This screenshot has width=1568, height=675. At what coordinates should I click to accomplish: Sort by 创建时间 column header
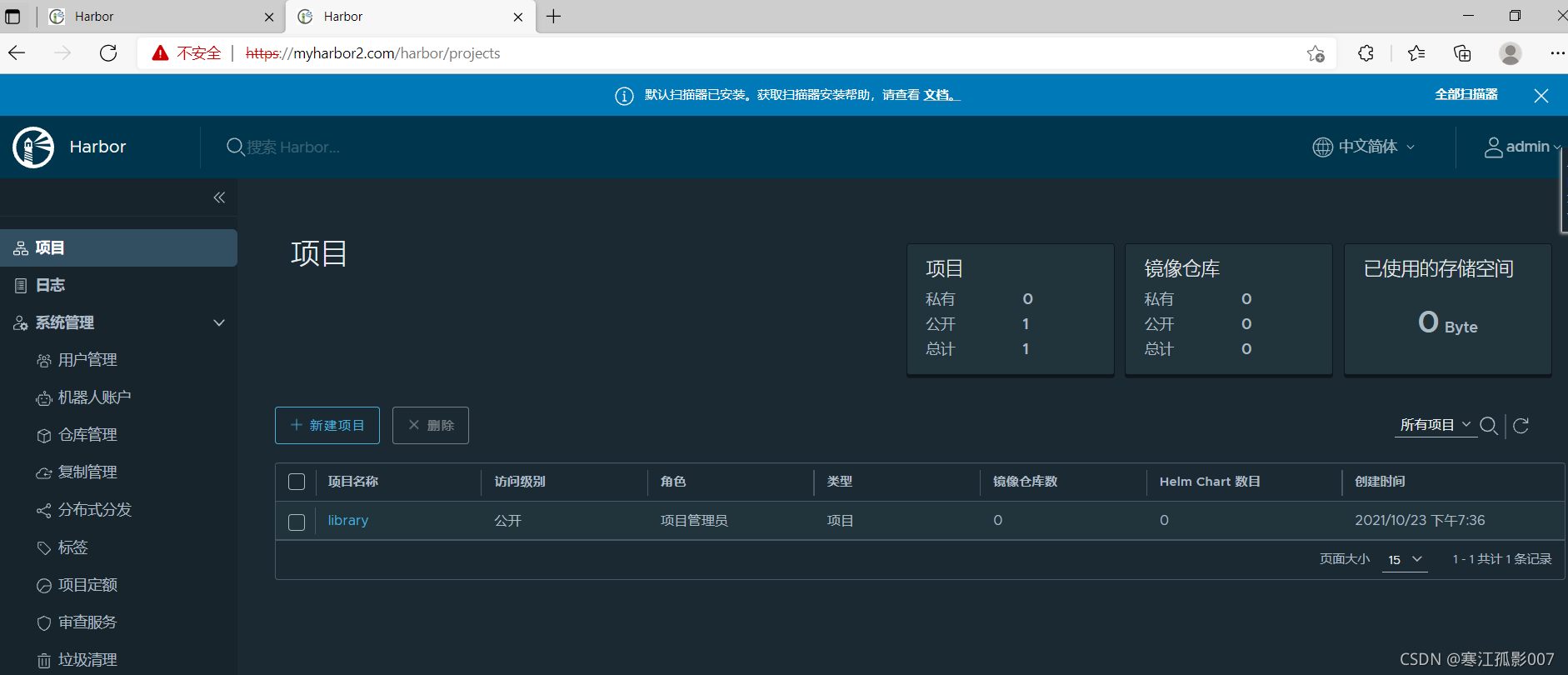[1380, 482]
